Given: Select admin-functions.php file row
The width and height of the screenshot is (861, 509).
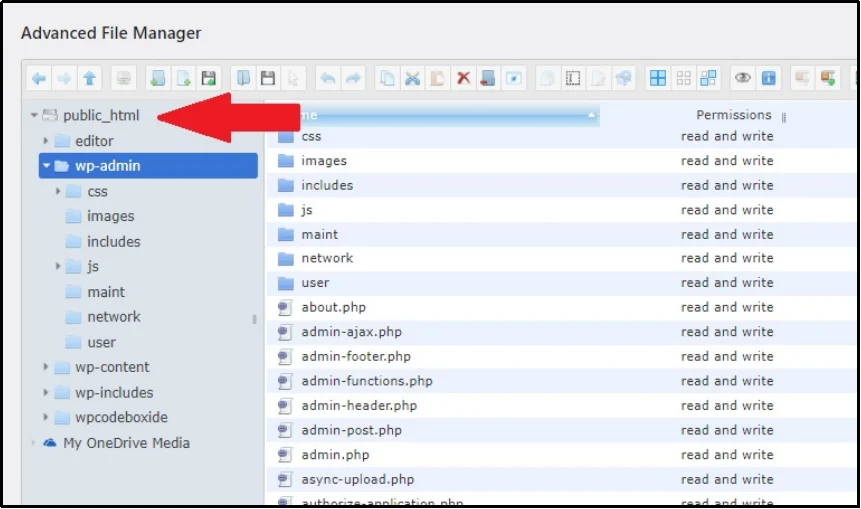Looking at the screenshot, I should coord(560,381).
